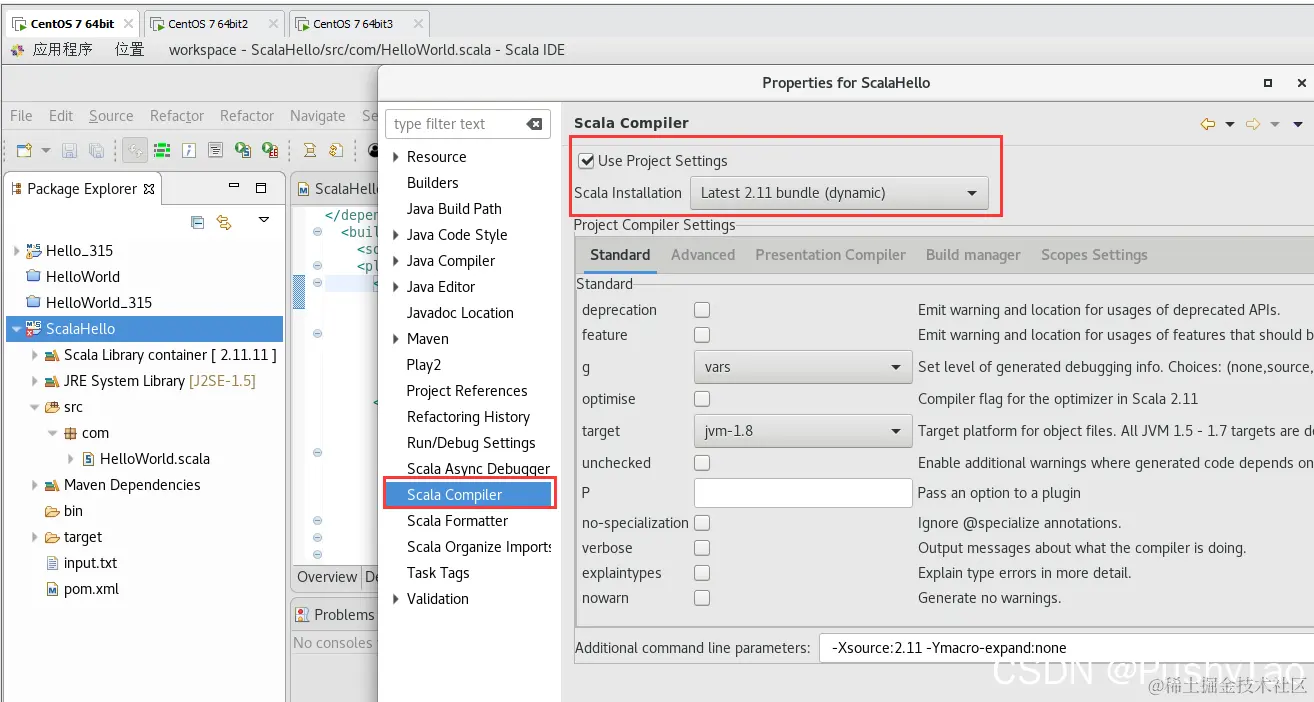This screenshot has height=702, width=1314.
Task: Open the File menu
Action: (21, 116)
